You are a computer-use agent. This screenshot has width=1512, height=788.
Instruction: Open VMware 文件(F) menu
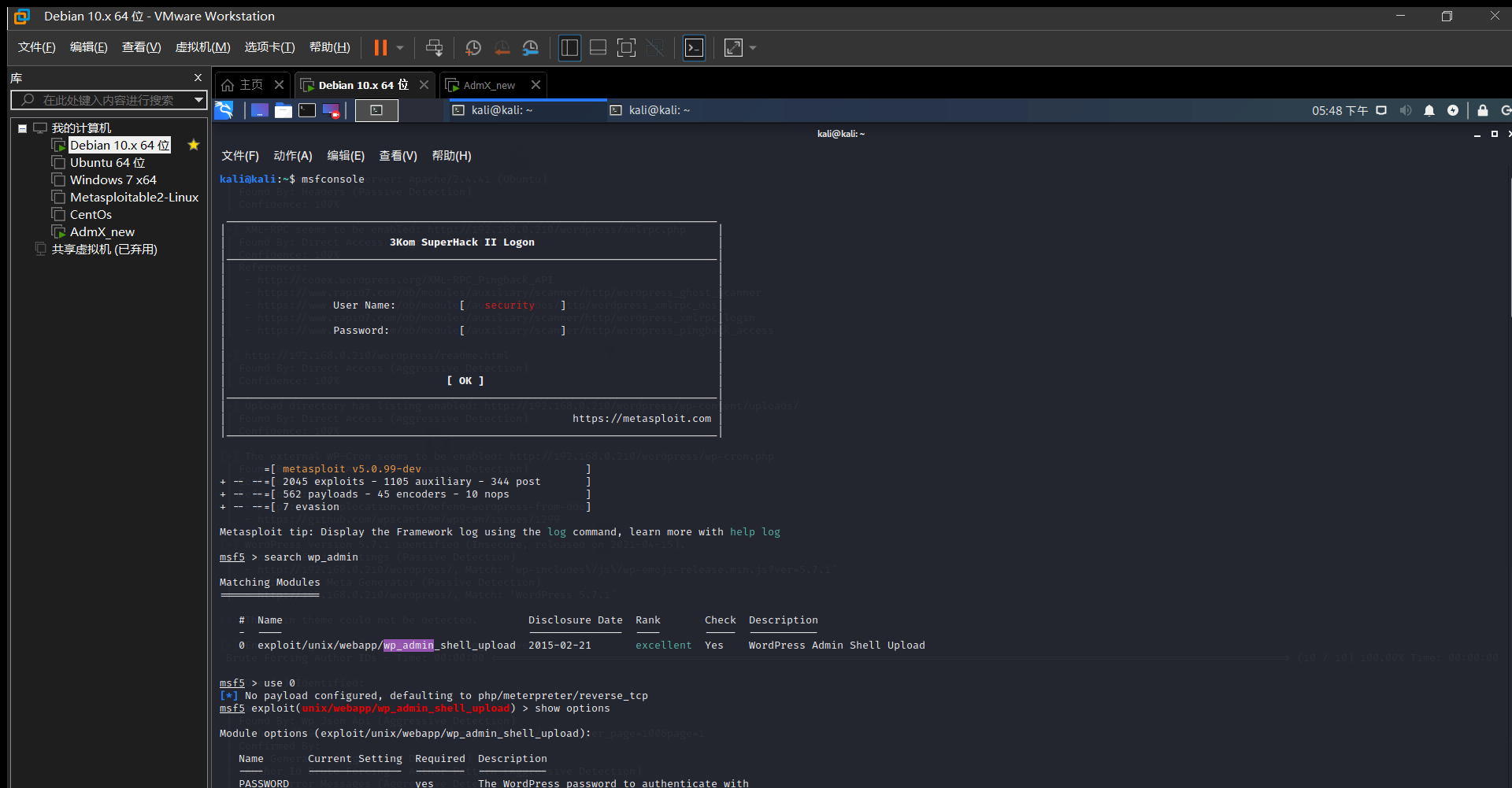(x=37, y=47)
